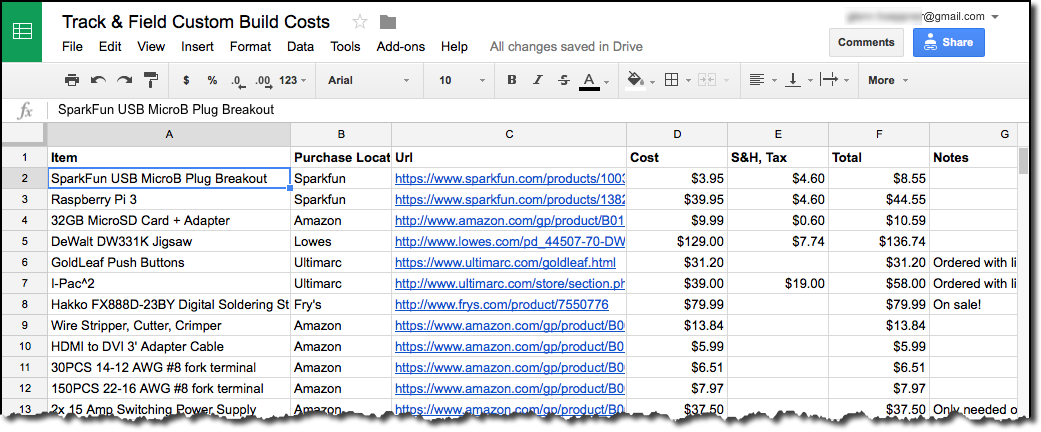The height and width of the screenshot is (432, 1041).
Task: Click the Comments button
Action: pyautogui.click(x=866, y=42)
